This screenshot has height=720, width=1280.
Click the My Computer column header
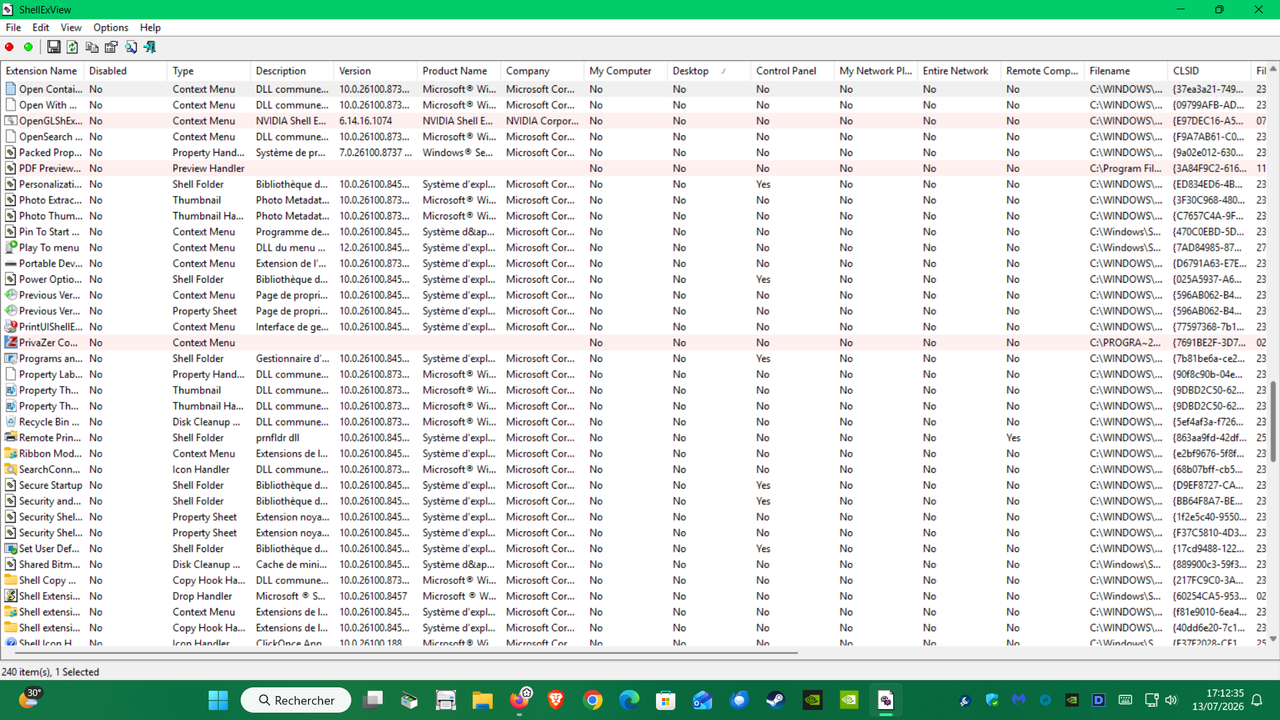point(626,71)
